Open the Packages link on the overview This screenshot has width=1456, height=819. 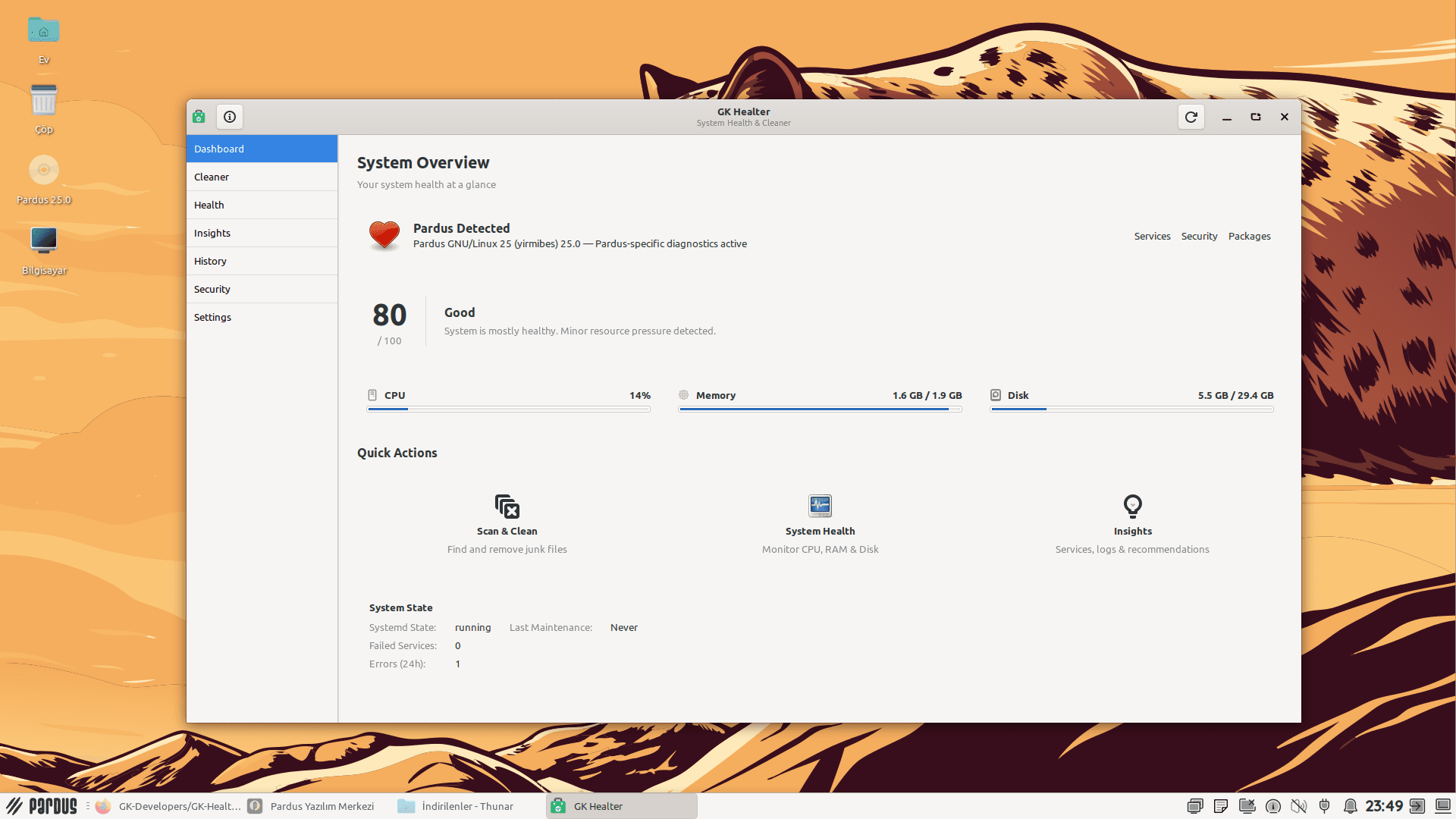(1249, 236)
